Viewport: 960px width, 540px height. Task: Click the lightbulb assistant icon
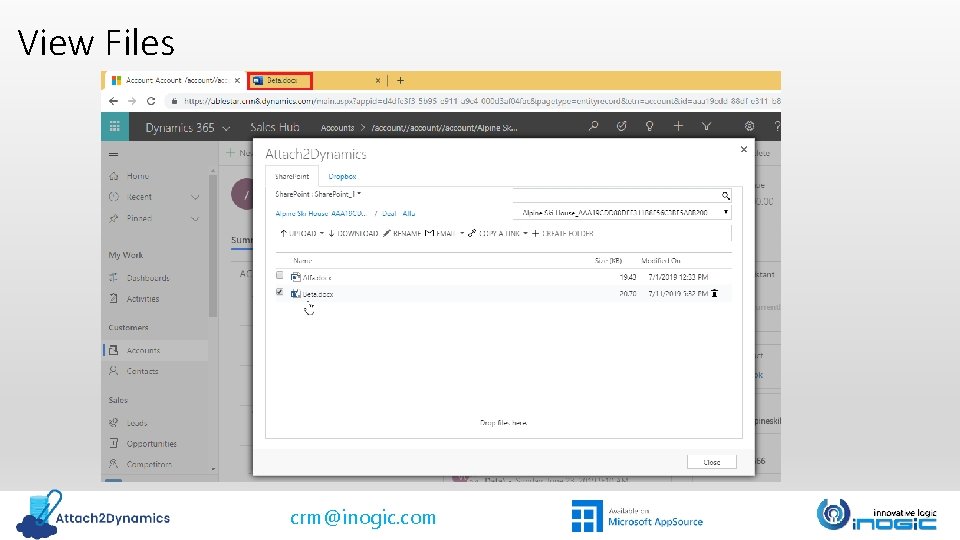point(649,126)
